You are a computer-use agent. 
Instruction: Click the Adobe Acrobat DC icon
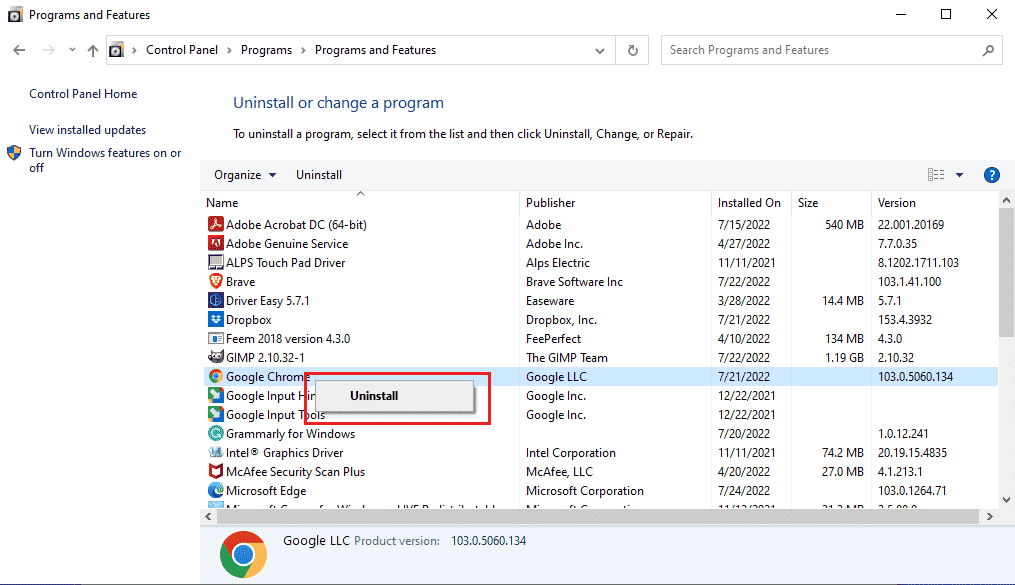pyautogui.click(x=215, y=225)
